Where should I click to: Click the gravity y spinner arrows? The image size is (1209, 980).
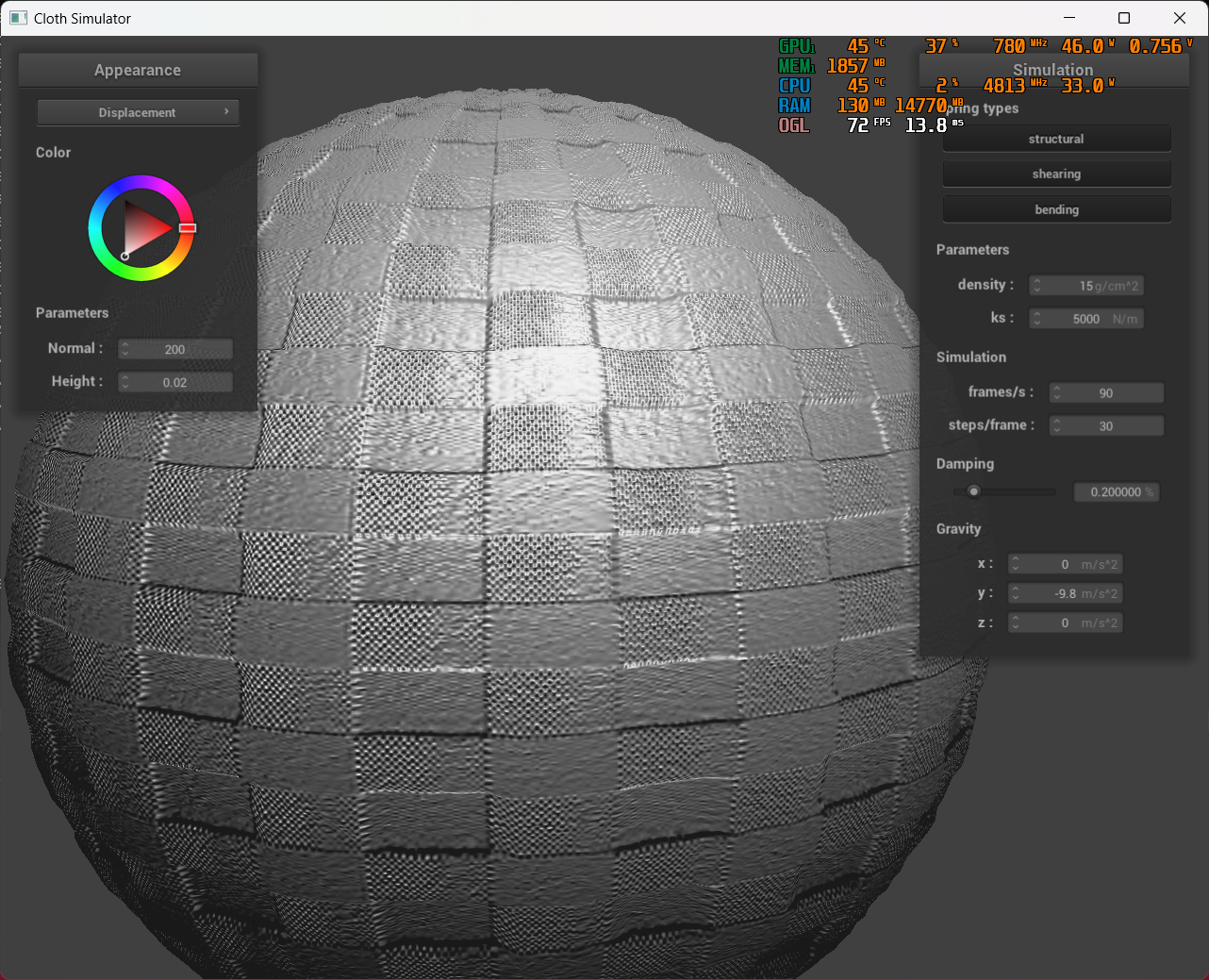point(1015,593)
